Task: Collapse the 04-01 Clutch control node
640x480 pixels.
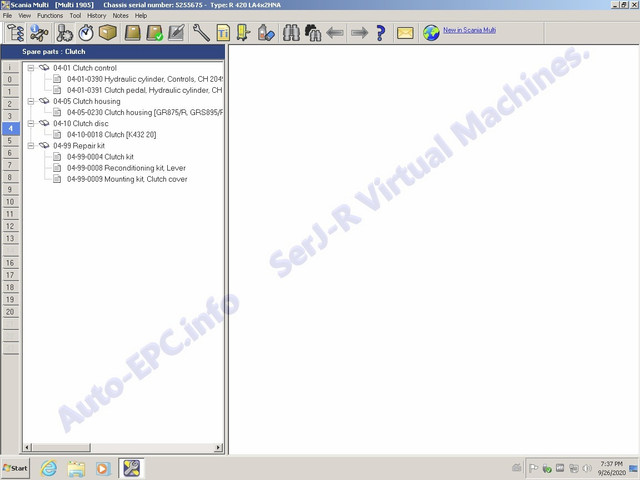Action: click(31, 68)
